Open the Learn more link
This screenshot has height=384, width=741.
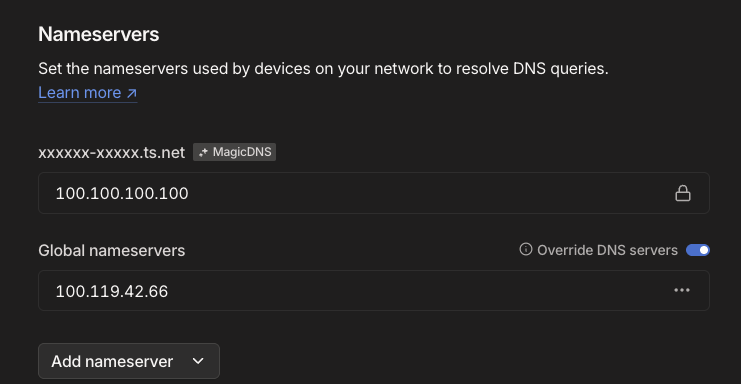point(87,93)
